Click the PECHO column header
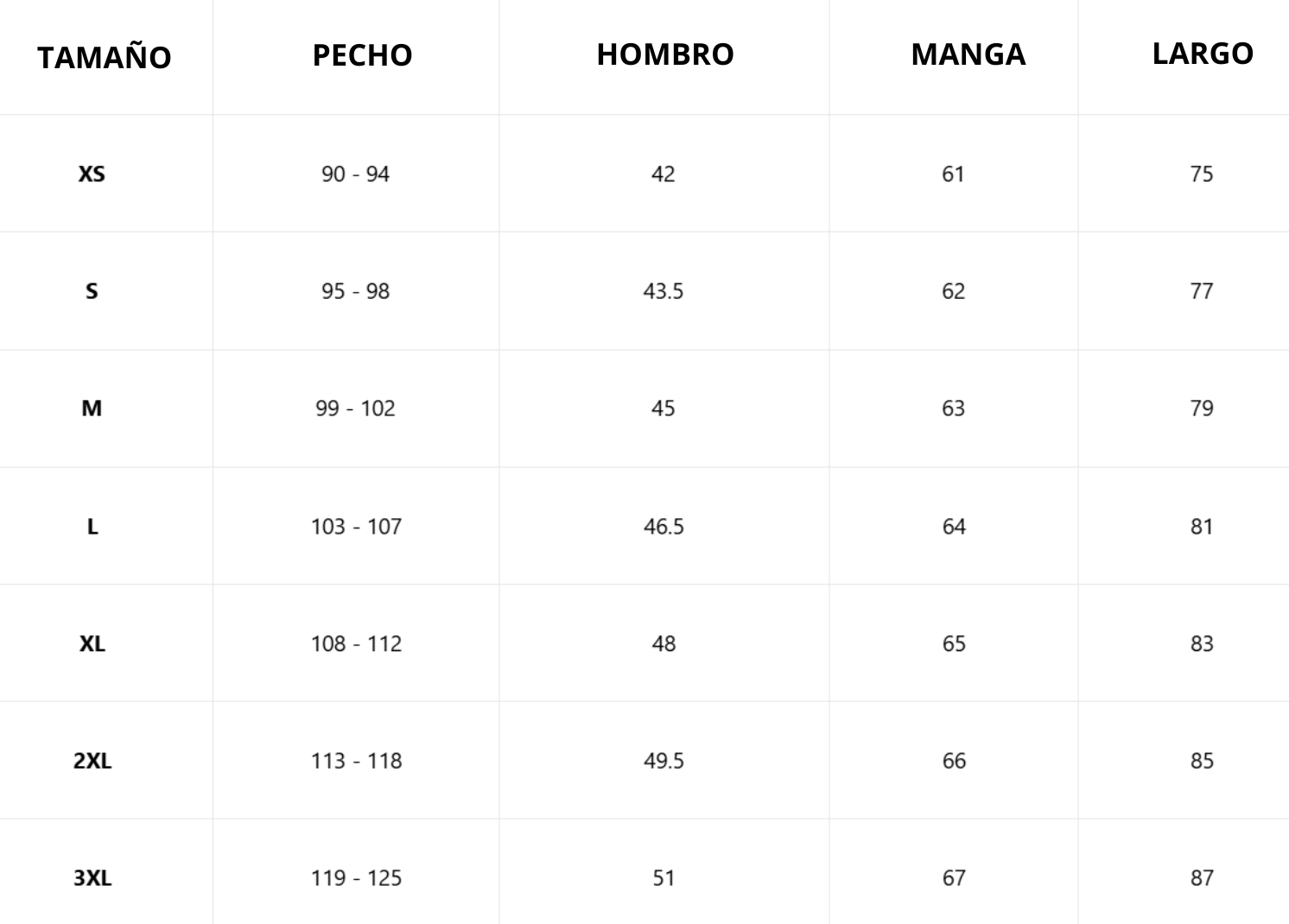The height and width of the screenshot is (924, 1289). pyautogui.click(x=362, y=55)
